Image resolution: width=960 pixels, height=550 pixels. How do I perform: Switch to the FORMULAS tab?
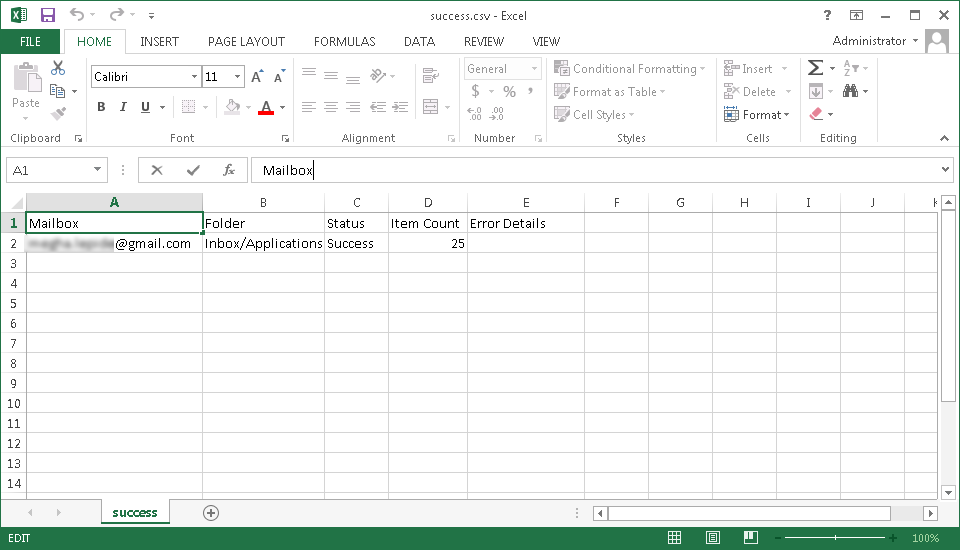344,42
